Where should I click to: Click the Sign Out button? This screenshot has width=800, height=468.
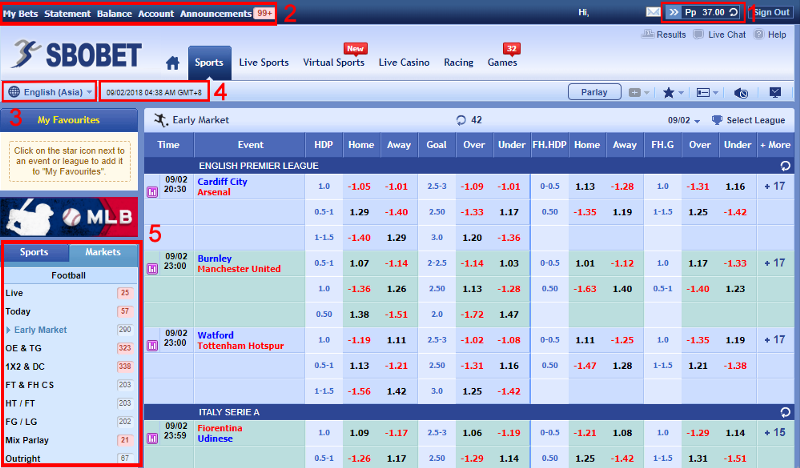pos(771,12)
